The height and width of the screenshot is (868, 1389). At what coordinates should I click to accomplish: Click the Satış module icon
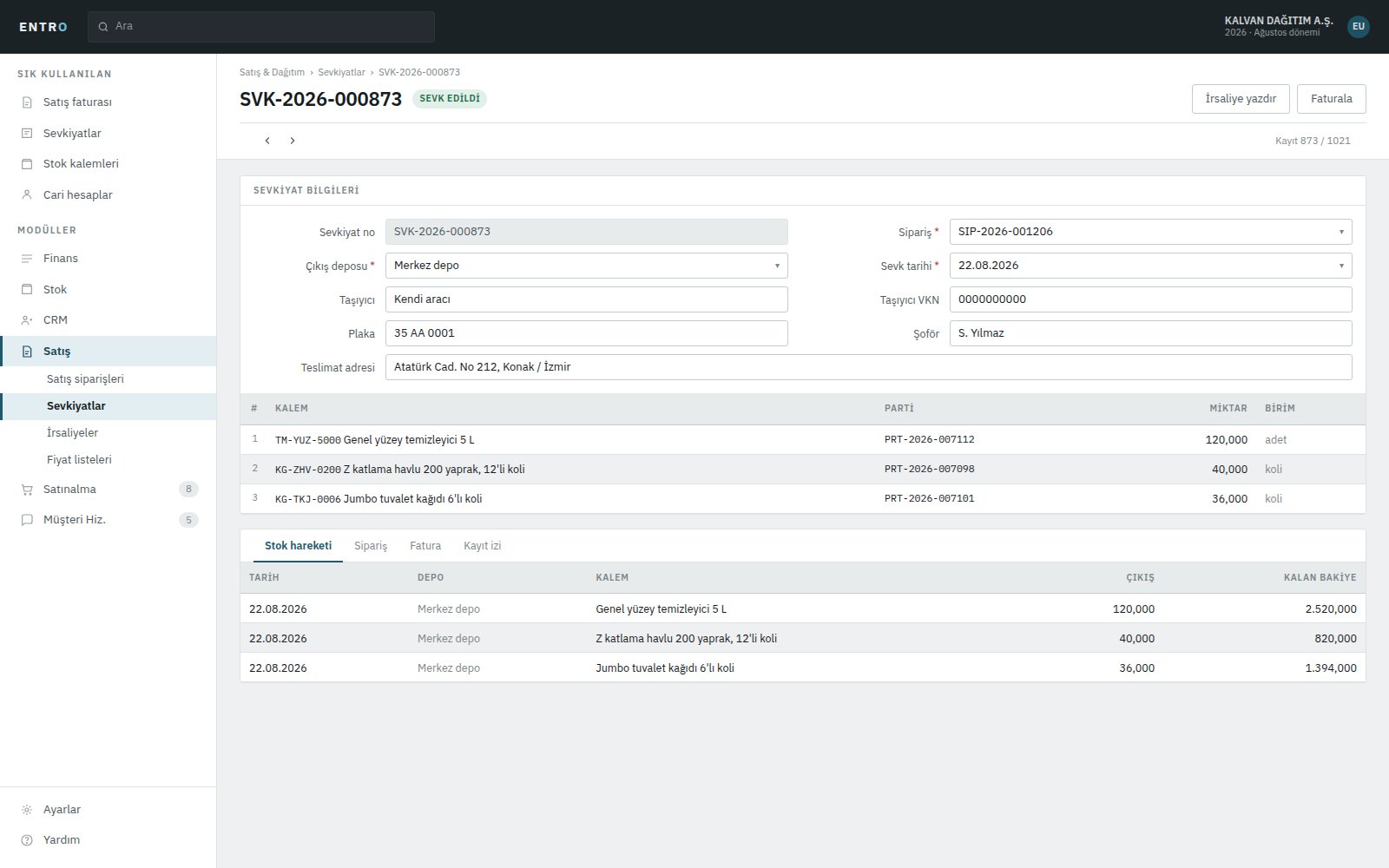[x=27, y=352]
